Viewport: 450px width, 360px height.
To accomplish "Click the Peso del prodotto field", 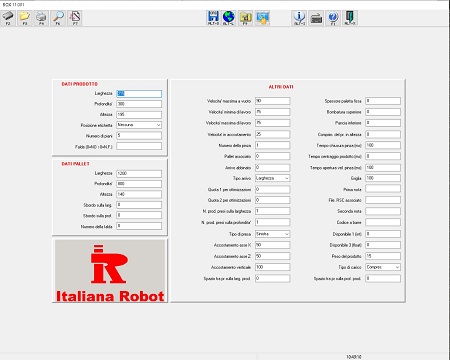I will [383, 256].
